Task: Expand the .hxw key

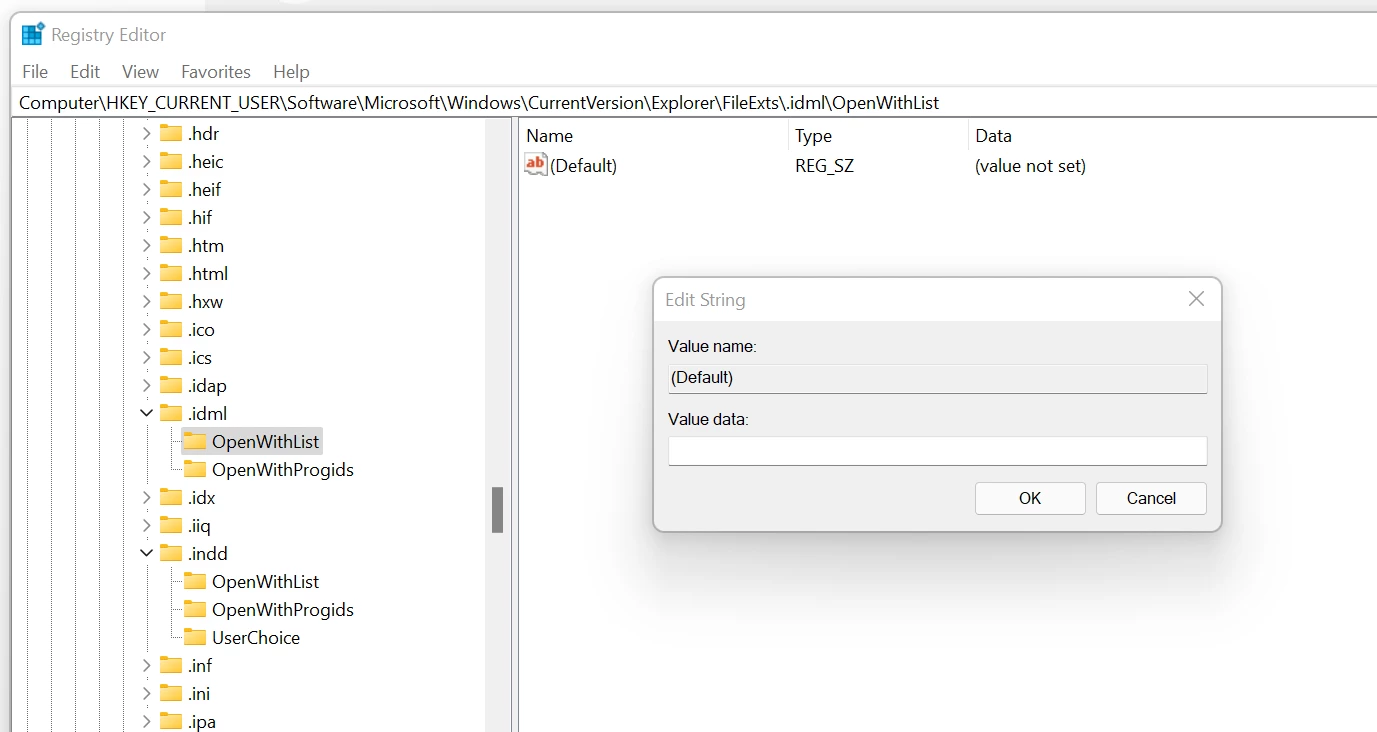Action: [147, 302]
